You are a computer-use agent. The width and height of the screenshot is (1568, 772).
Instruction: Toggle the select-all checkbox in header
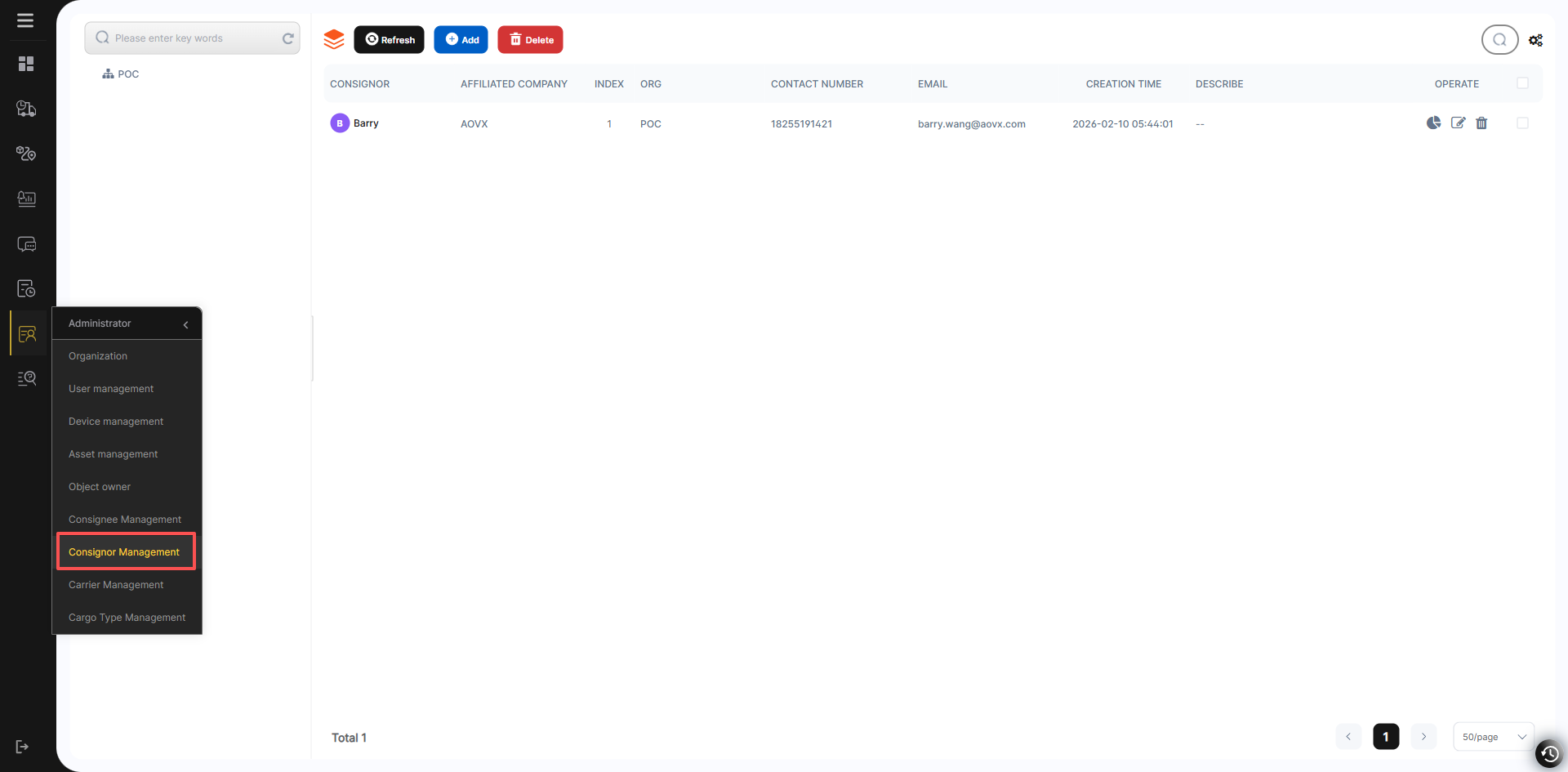click(1522, 83)
